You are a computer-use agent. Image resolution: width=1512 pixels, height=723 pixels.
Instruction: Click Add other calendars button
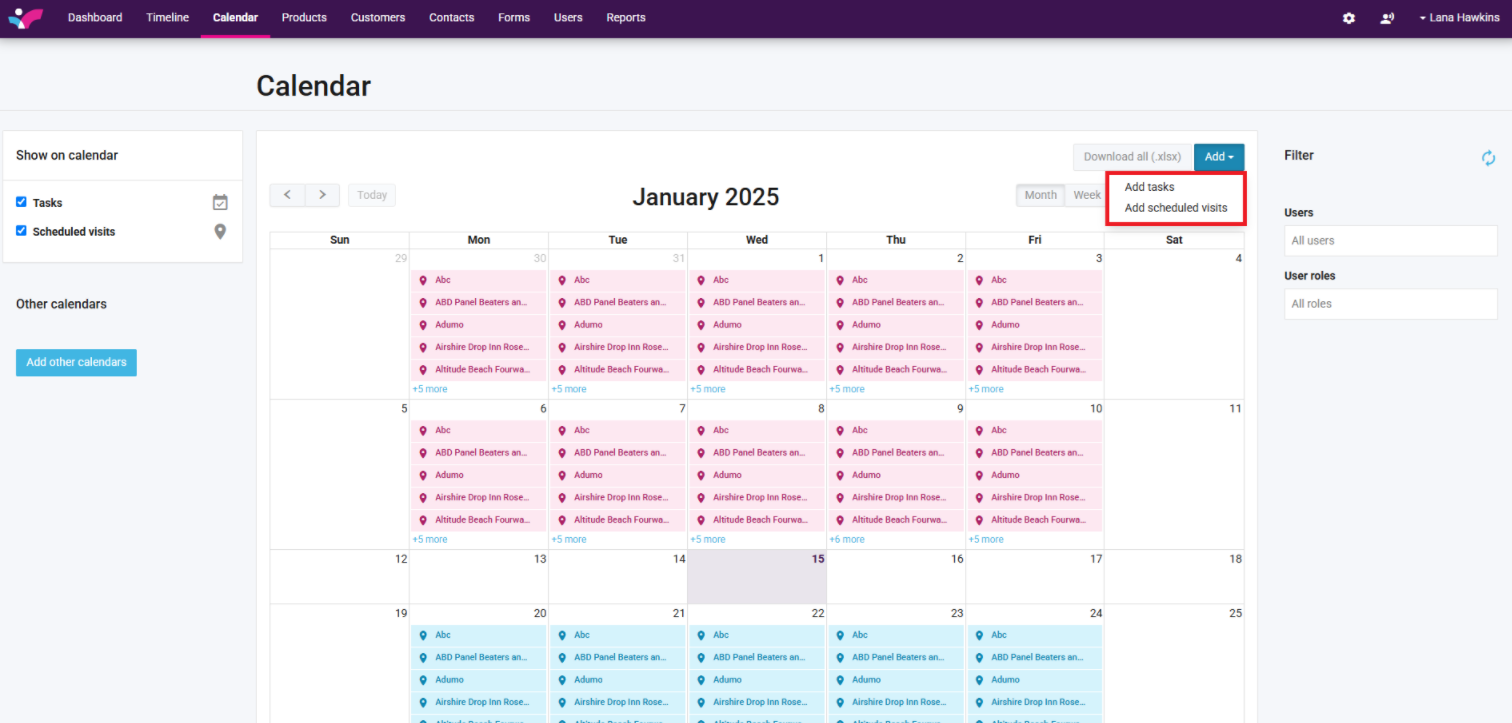(x=76, y=362)
